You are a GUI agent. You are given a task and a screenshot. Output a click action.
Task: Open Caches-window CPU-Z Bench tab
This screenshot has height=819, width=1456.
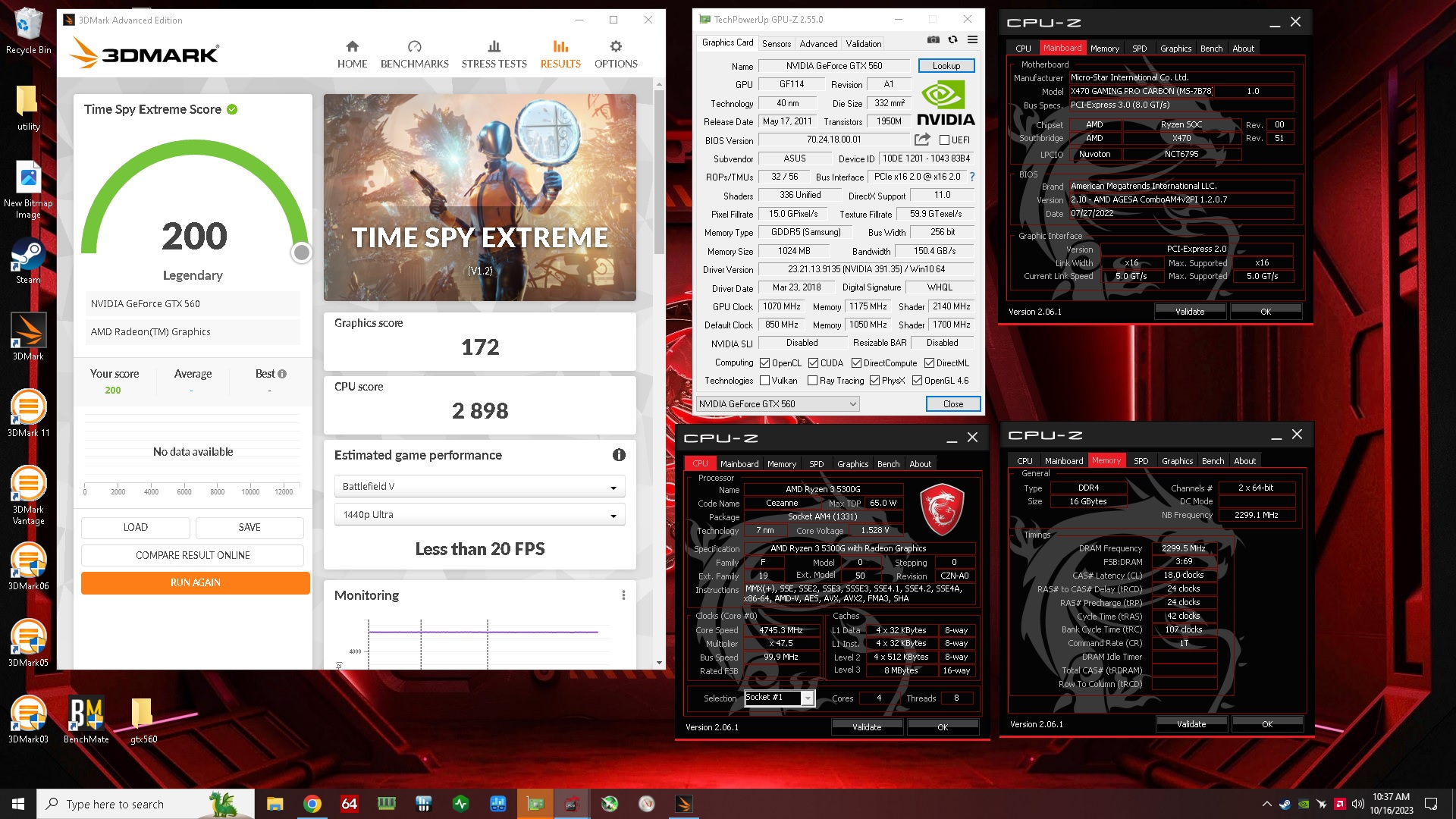[x=888, y=464]
